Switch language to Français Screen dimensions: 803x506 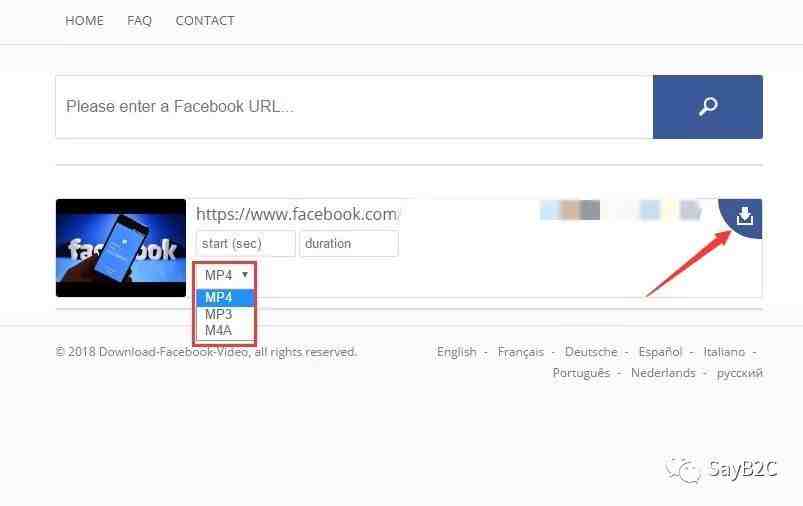tap(520, 352)
